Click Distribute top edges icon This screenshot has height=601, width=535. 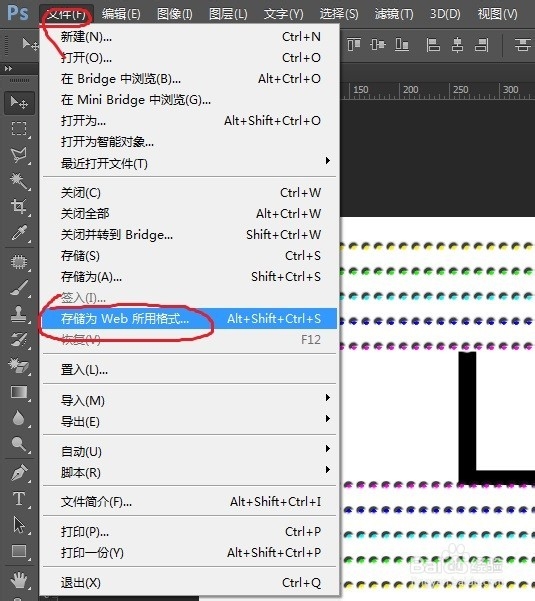click(522, 44)
